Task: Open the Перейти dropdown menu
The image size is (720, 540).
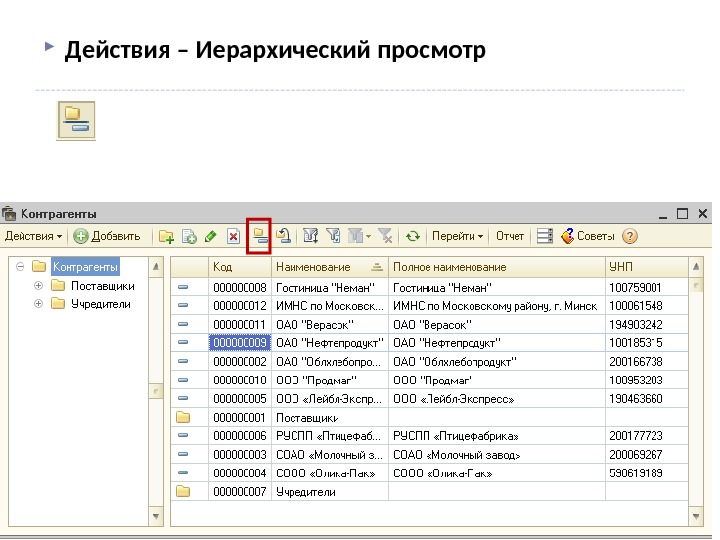Action: click(x=457, y=236)
